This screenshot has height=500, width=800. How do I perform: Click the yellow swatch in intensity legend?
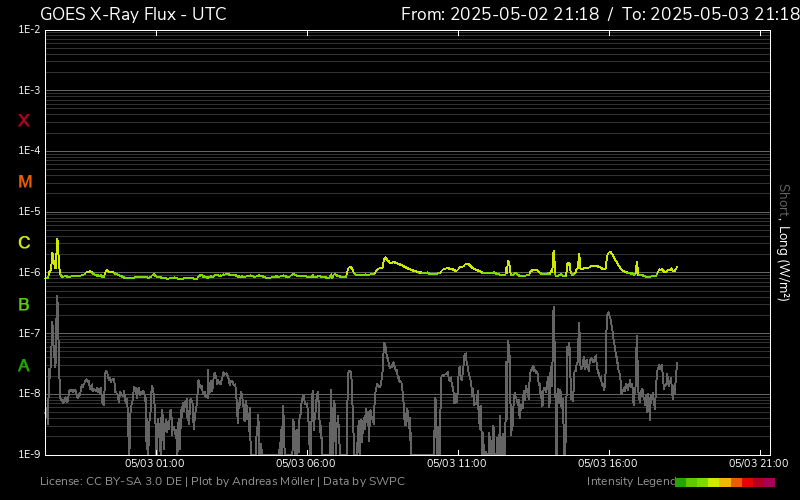(x=714, y=482)
